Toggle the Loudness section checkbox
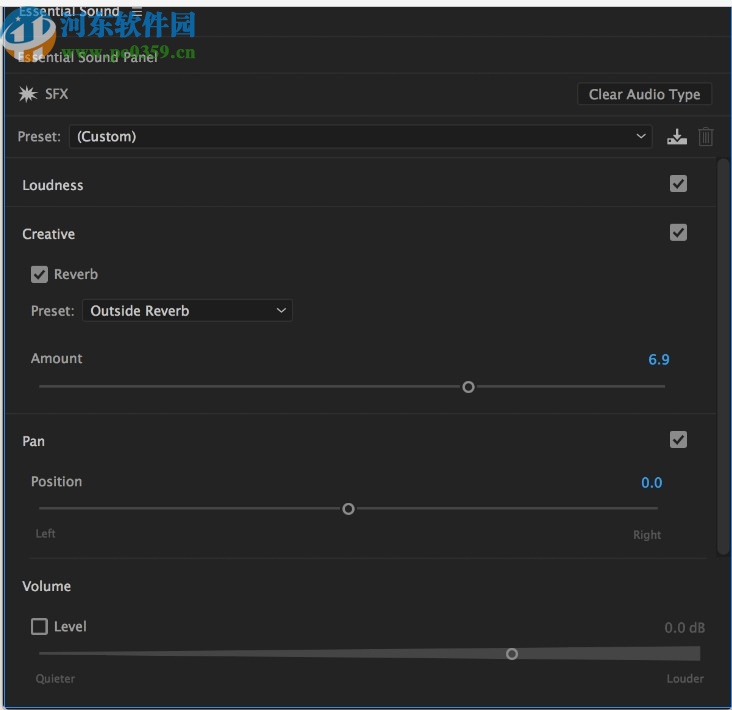 678,184
